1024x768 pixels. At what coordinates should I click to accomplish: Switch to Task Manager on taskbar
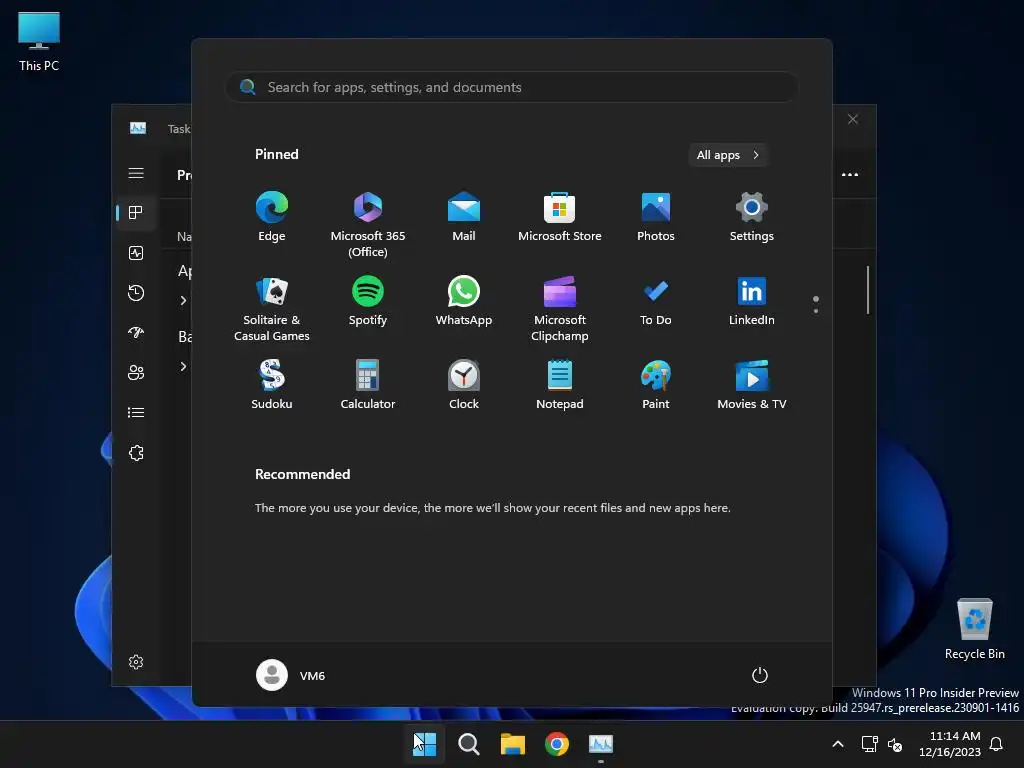tap(601, 744)
